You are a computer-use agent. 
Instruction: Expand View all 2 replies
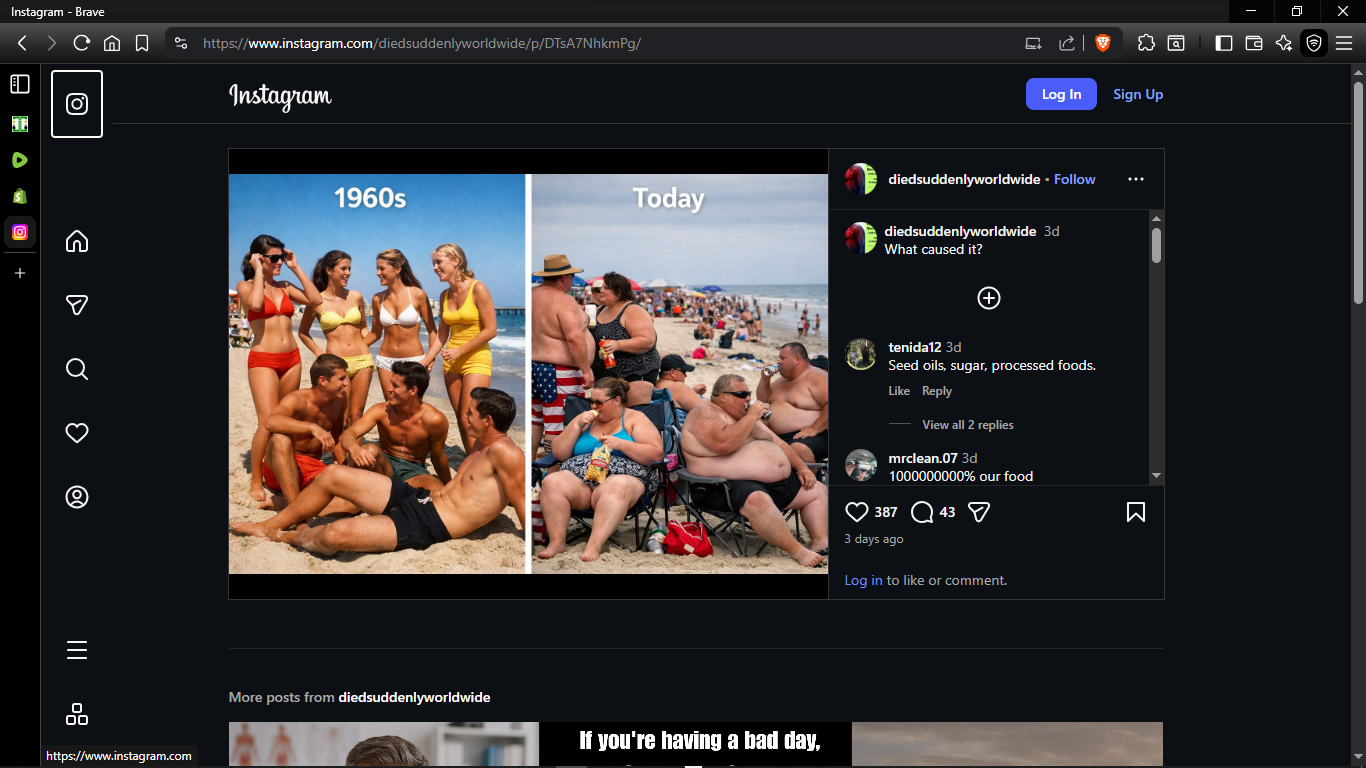[x=967, y=425]
